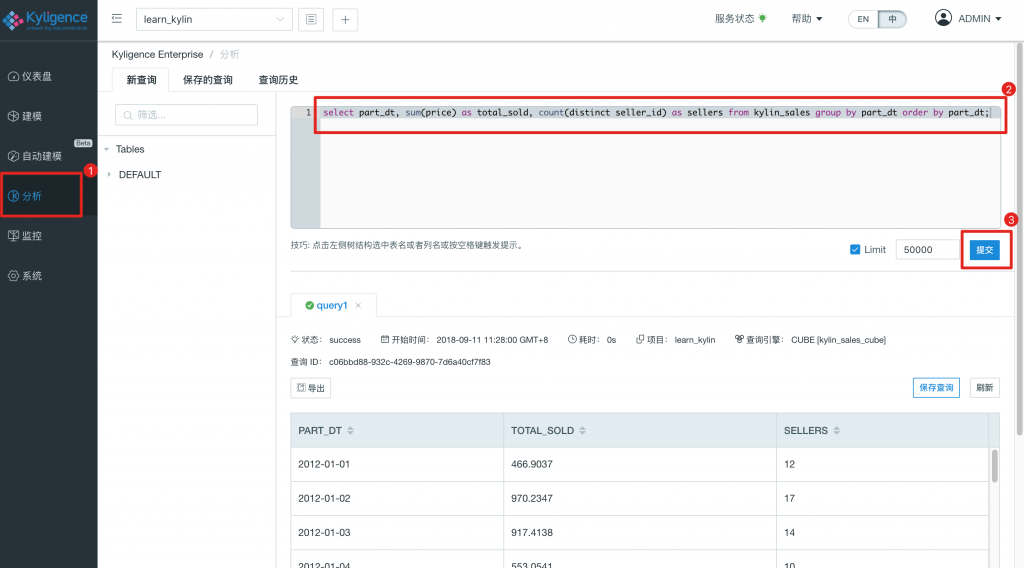Click 服务状态 service status menu
Image resolution: width=1024 pixels, height=568 pixels.
tap(734, 18)
